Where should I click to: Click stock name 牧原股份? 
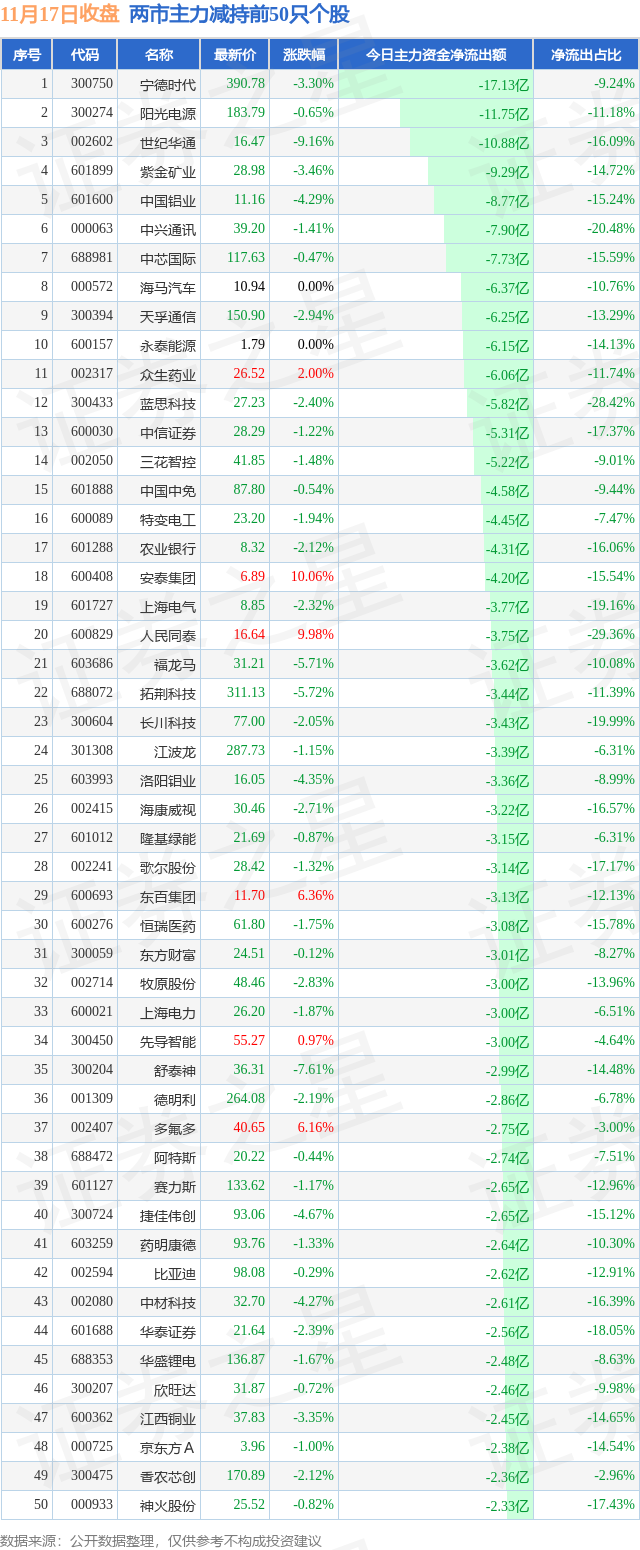(168, 983)
